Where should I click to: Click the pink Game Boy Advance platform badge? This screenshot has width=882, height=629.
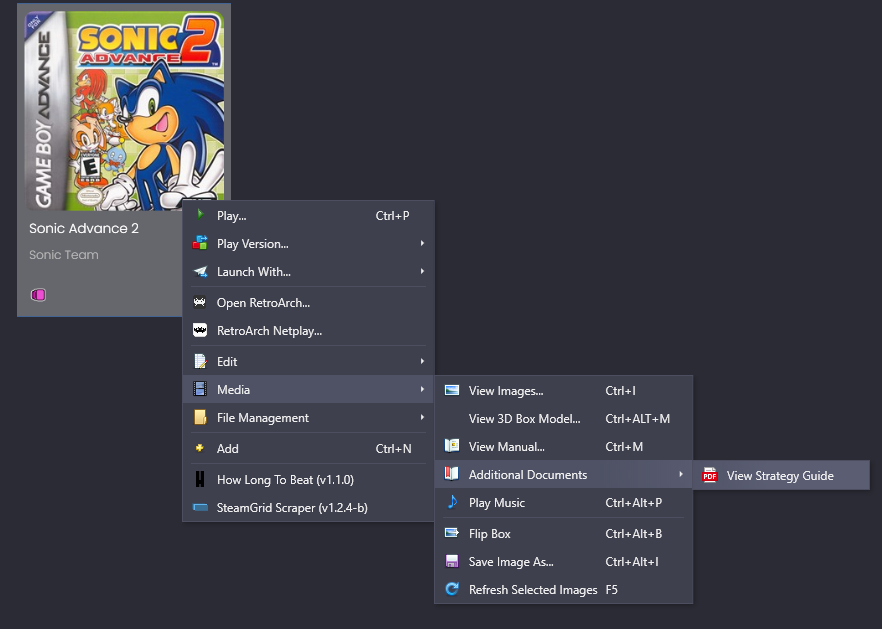pyautogui.click(x=38, y=294)
